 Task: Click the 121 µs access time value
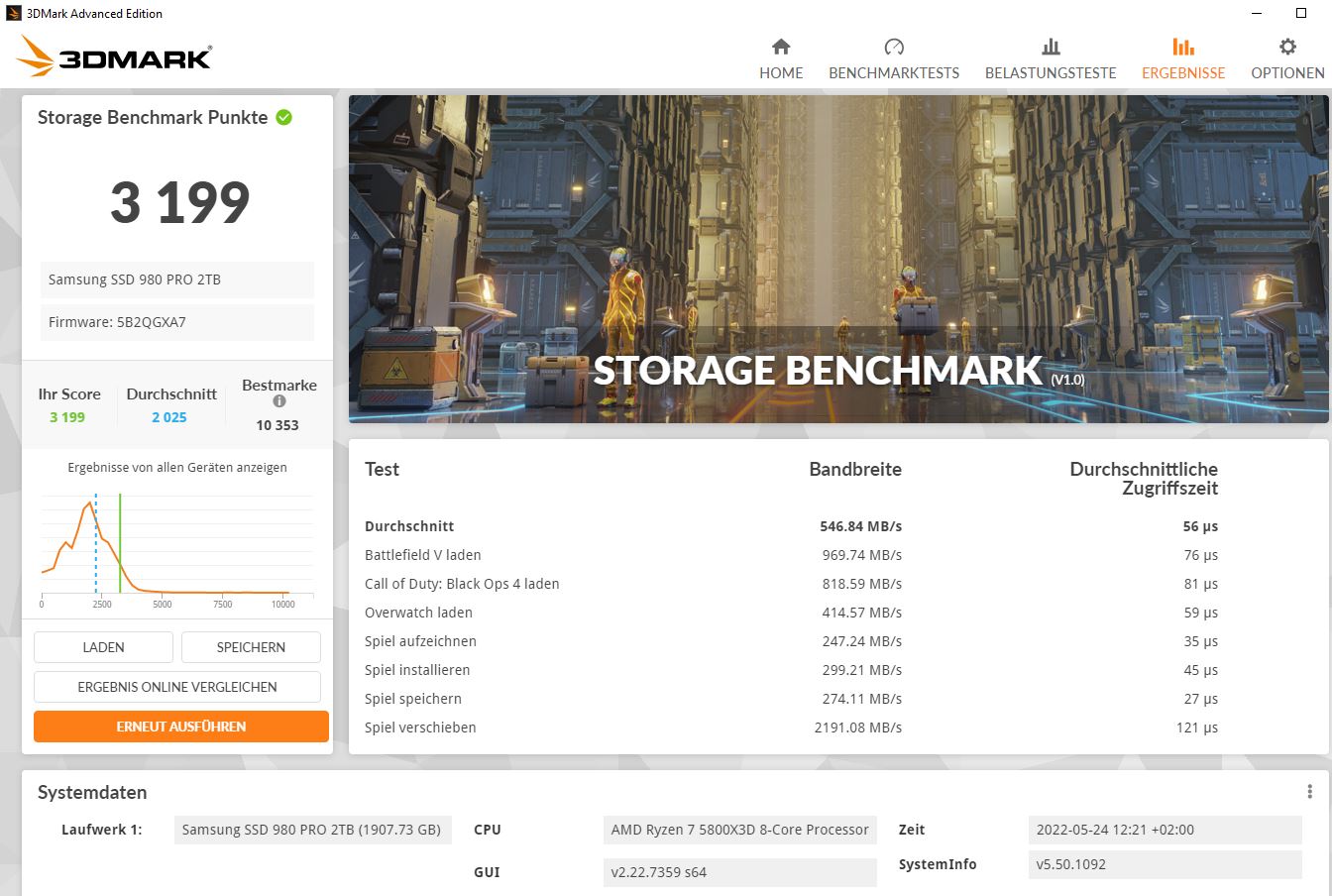pyautogui.click(x=1197, y=728)
